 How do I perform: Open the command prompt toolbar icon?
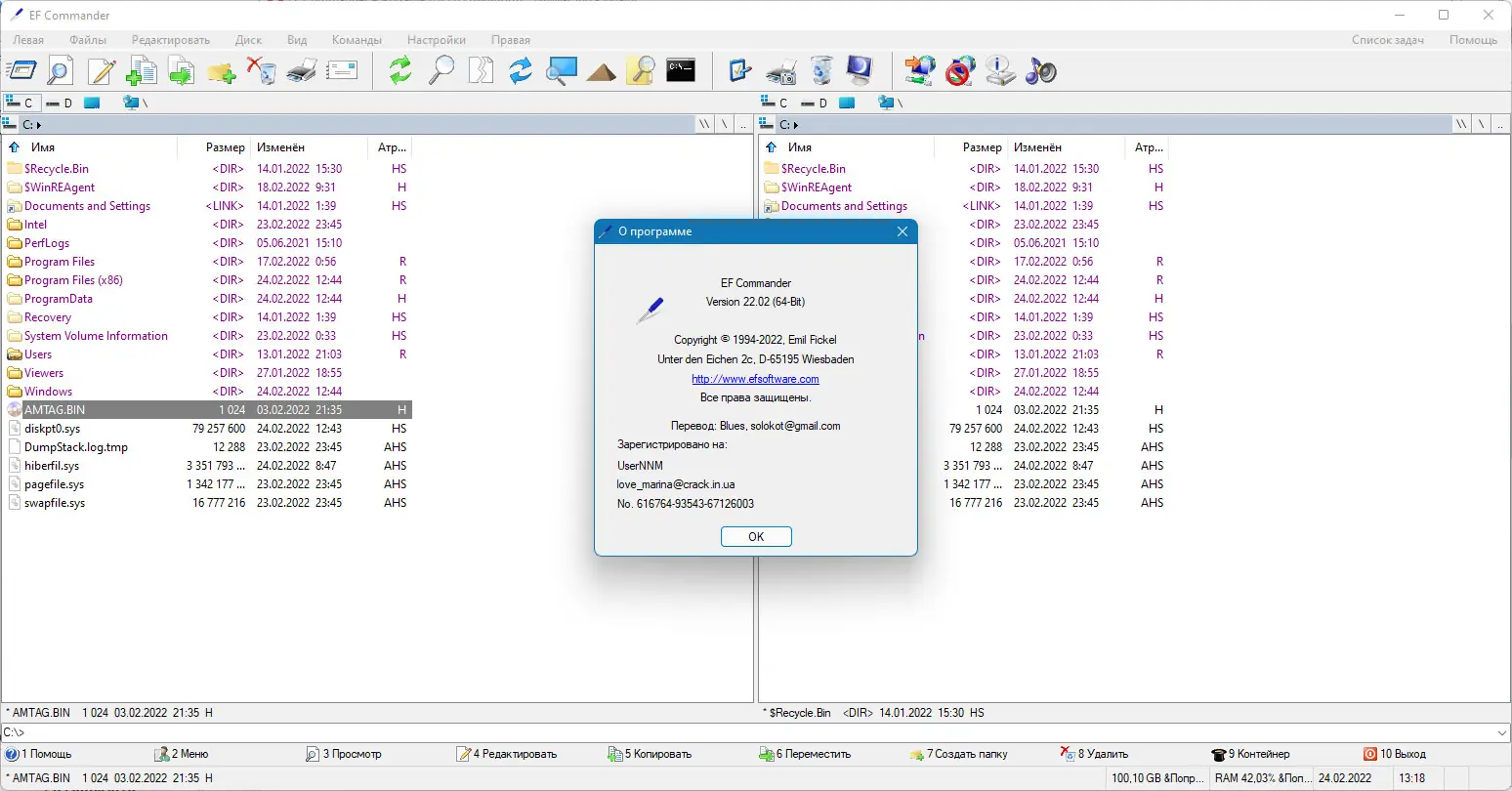[681, 70]
